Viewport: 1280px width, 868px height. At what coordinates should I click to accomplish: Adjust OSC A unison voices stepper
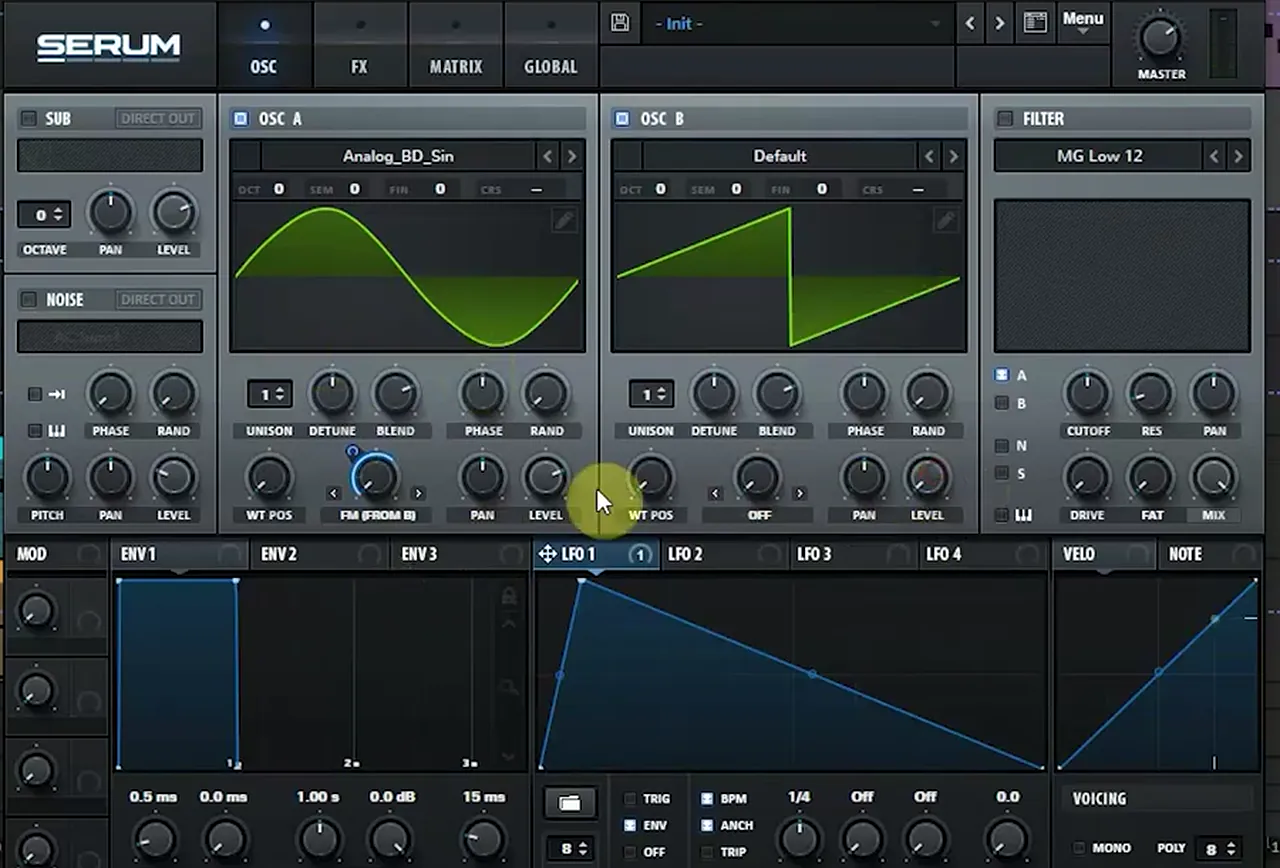point(269,395)
